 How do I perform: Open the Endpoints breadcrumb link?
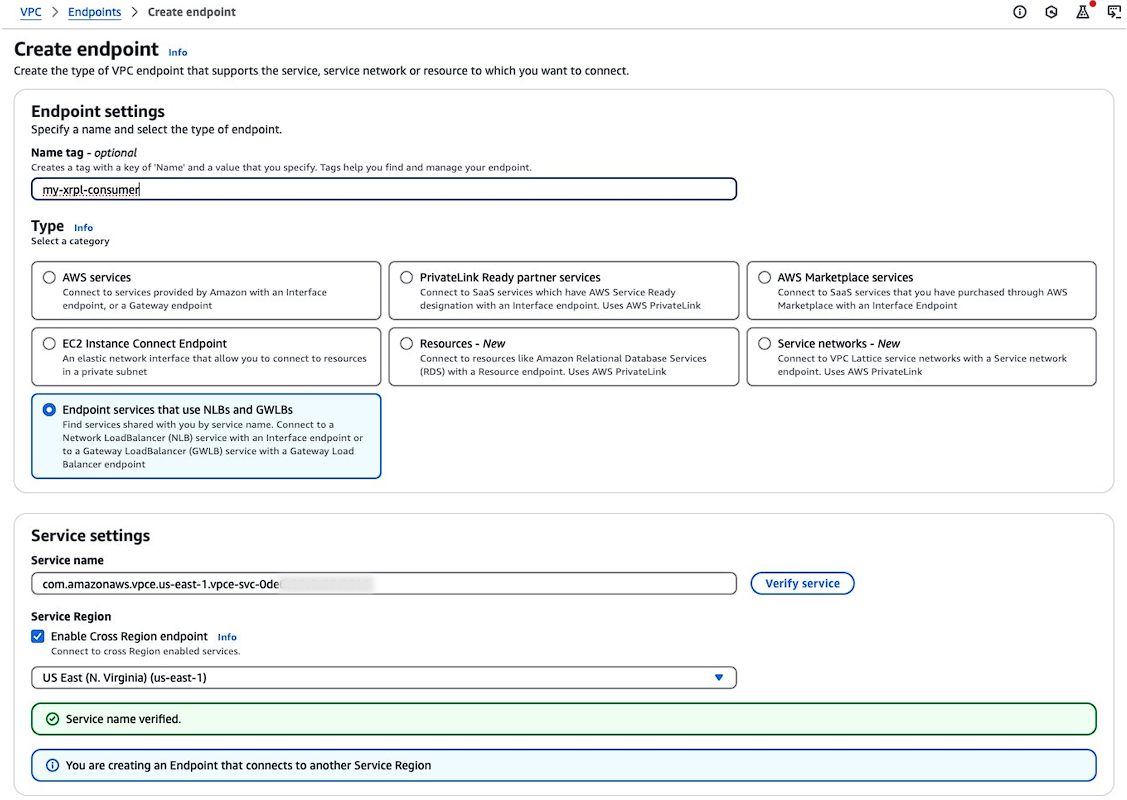94,12
